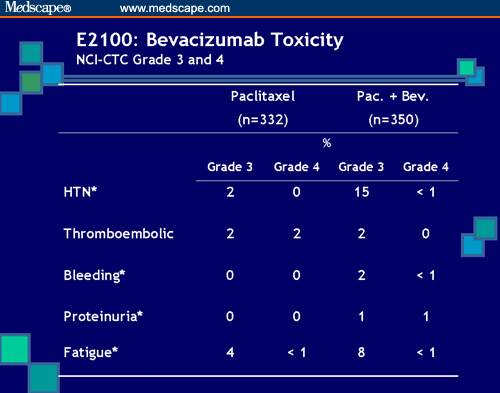
Task: Click the Medscape logo
Action: [x=38, y=7]
